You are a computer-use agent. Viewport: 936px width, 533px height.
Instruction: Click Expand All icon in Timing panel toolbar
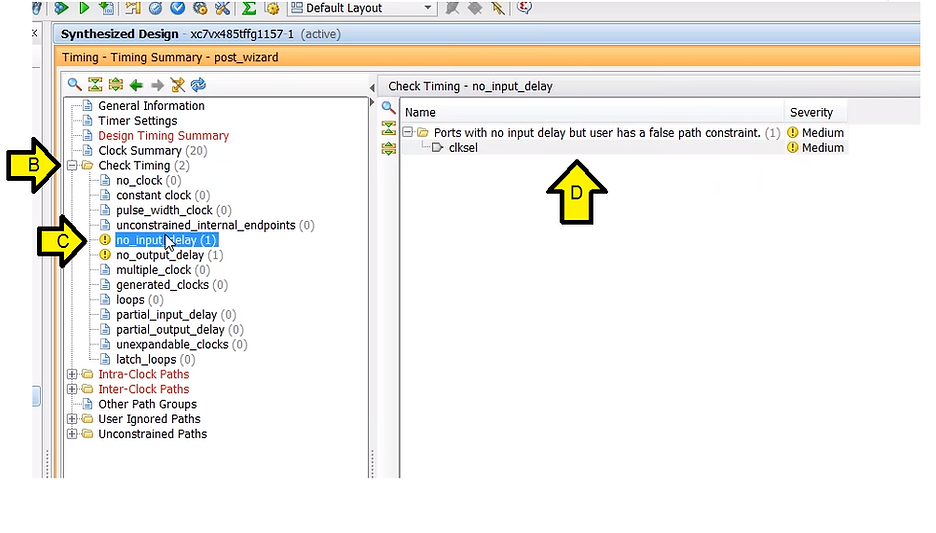(116, 85)
